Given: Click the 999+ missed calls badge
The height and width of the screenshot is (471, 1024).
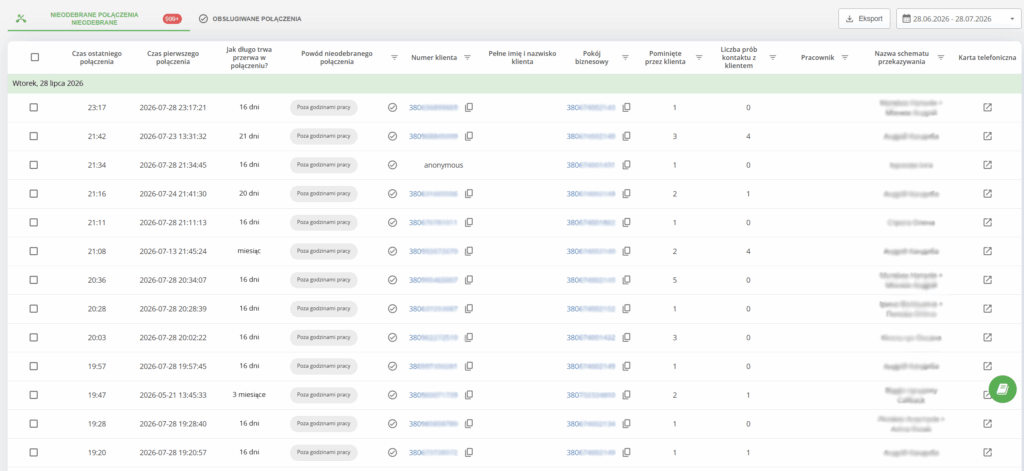Looking at the screenshot, I should click(172, 19).
